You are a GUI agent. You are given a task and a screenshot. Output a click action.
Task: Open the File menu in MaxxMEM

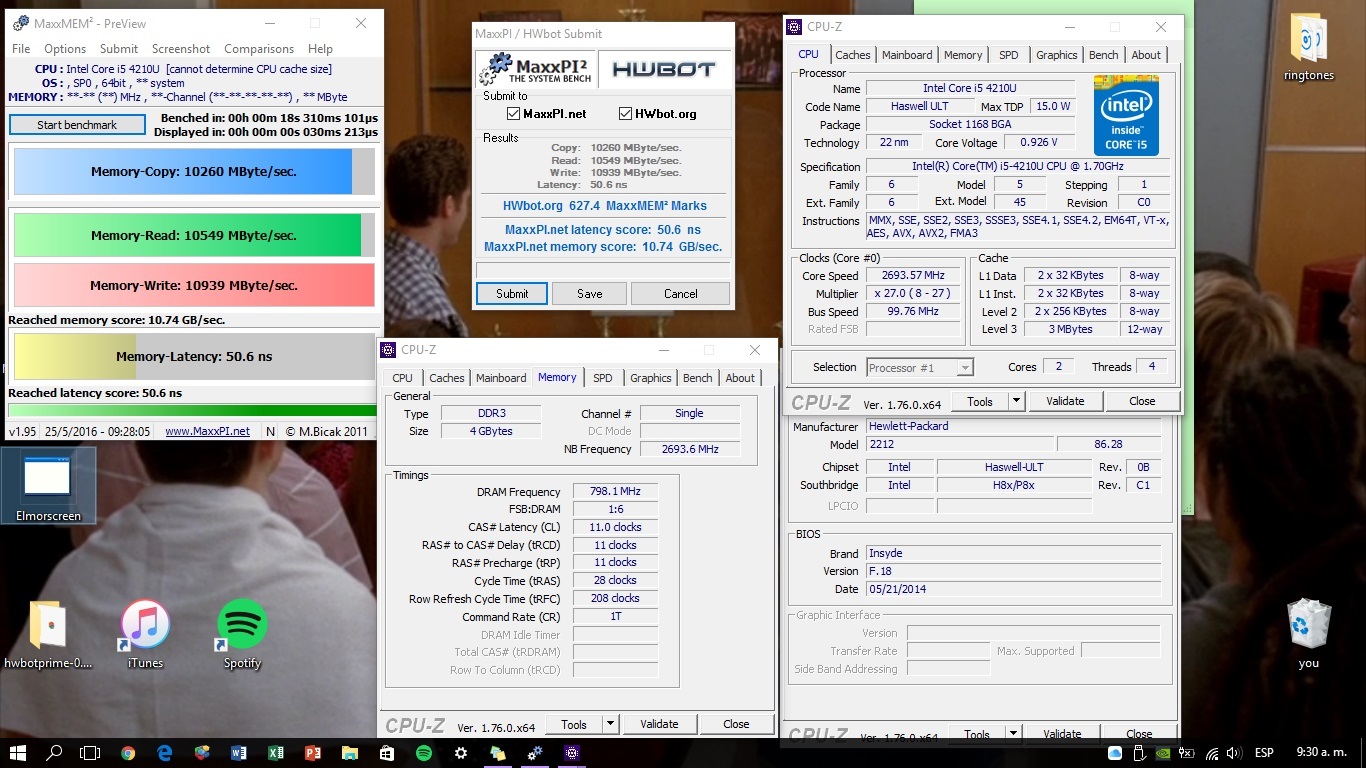[x=21, y=49]
